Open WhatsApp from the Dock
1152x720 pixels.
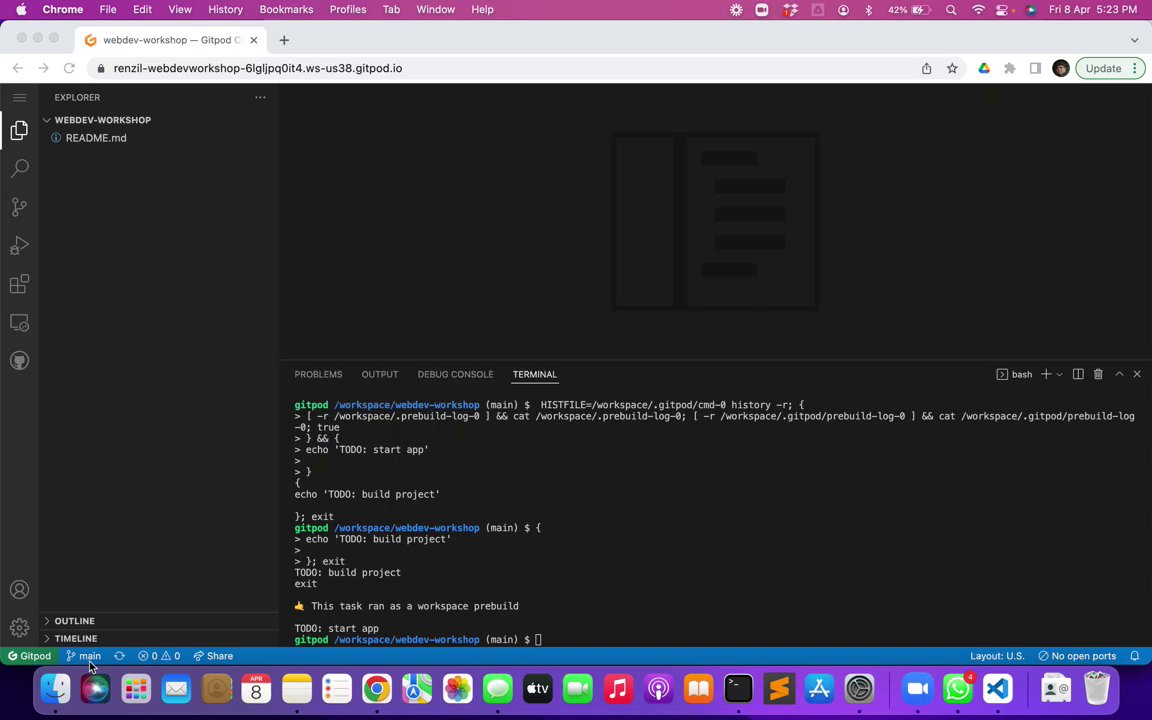pyautogui.click(x=957, y=689)
